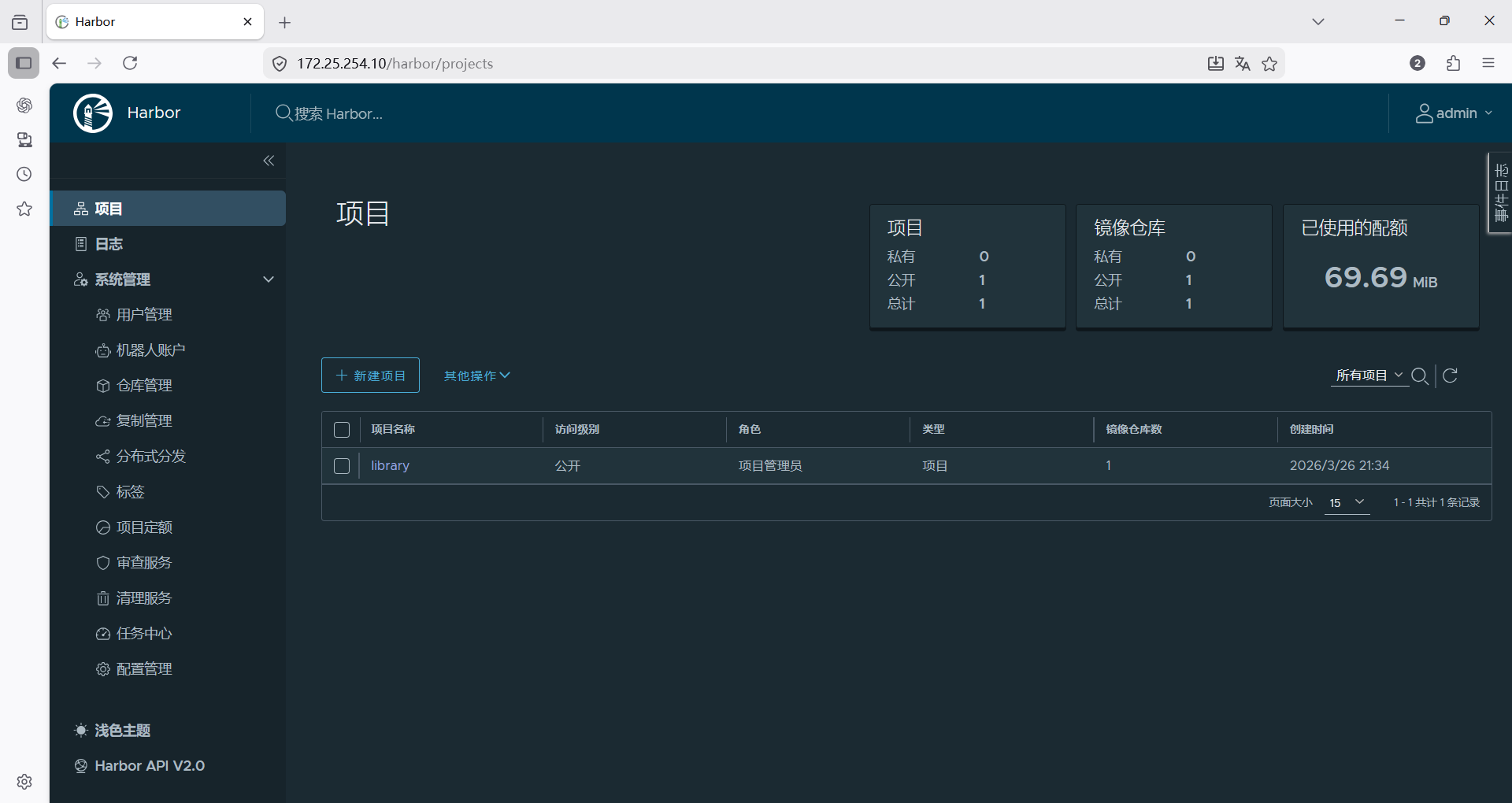Click the Harbor title text in the header
This screenshot has height=803, width=1512.
point(154,113)
